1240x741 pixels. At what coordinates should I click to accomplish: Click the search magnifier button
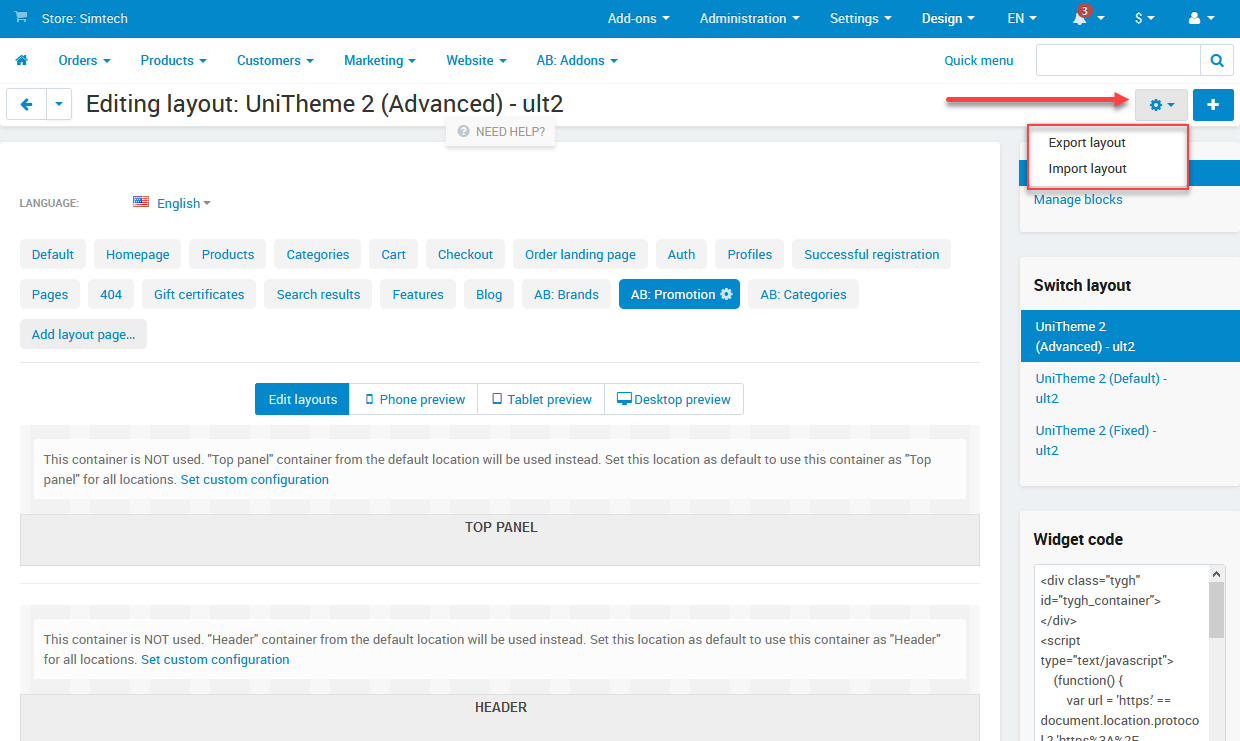1216,61
